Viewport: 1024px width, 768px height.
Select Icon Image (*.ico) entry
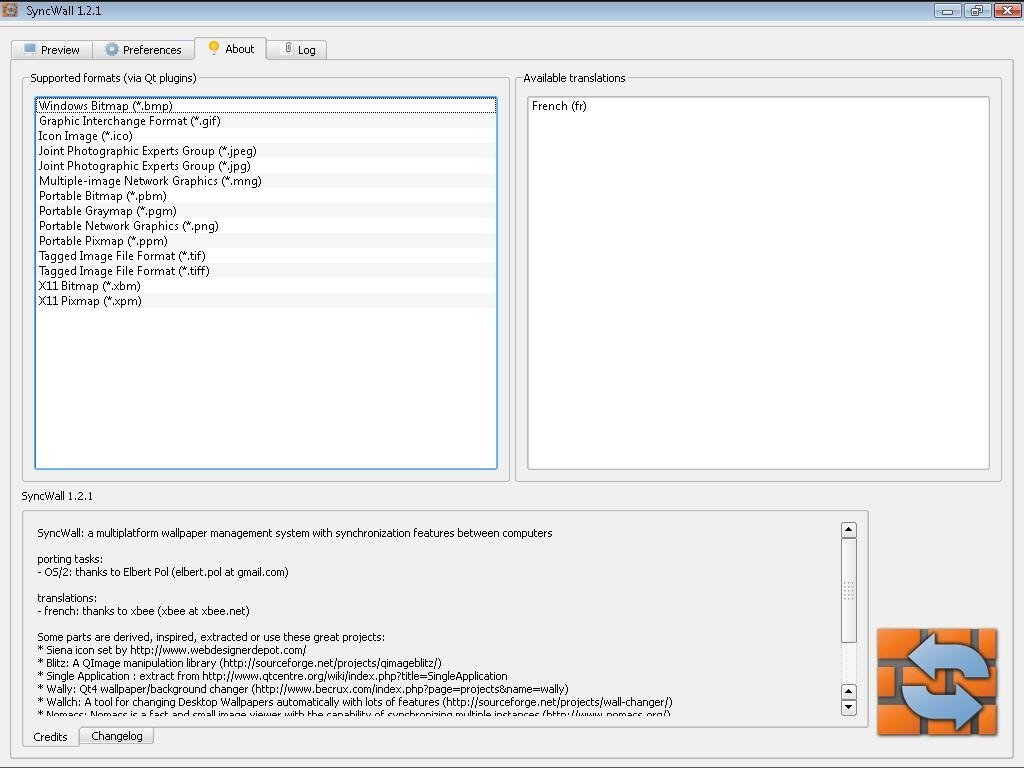266,136
